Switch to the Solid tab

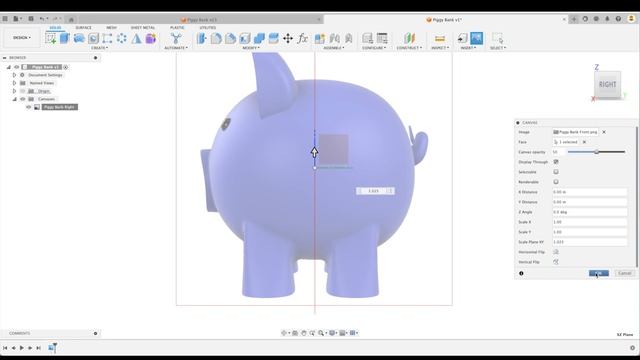click(55, 28)
